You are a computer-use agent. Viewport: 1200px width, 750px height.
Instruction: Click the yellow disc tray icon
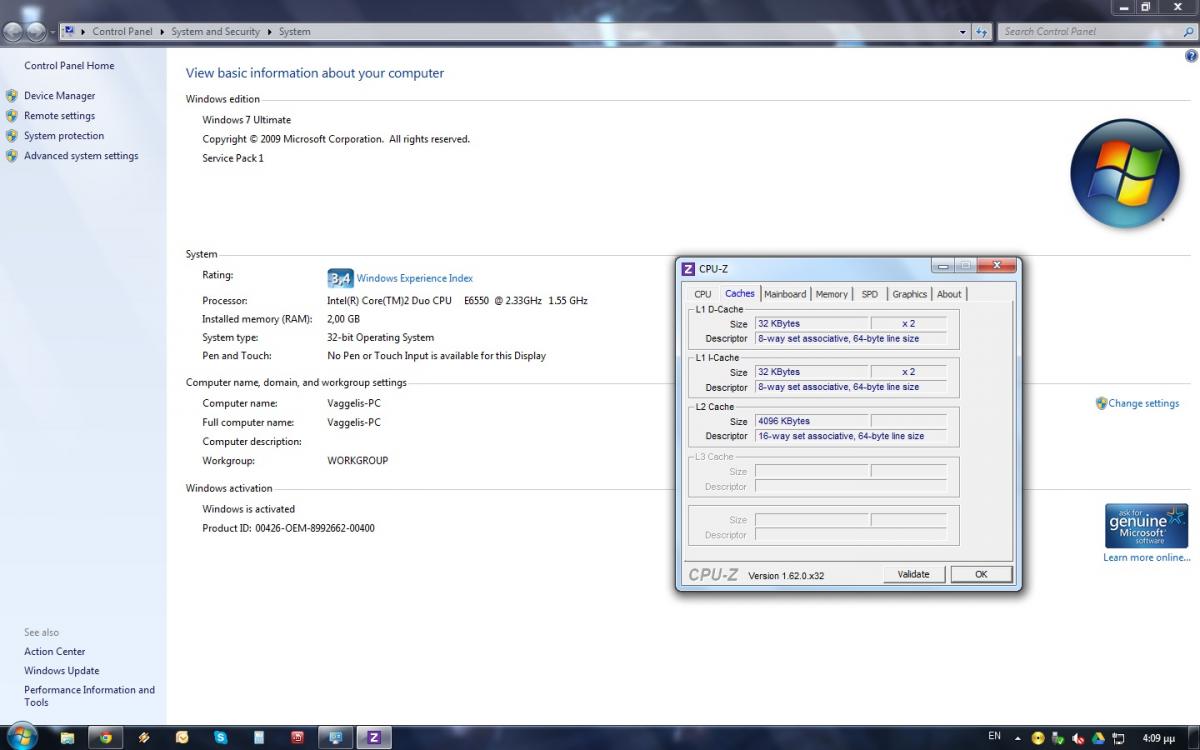(1040, 738)
